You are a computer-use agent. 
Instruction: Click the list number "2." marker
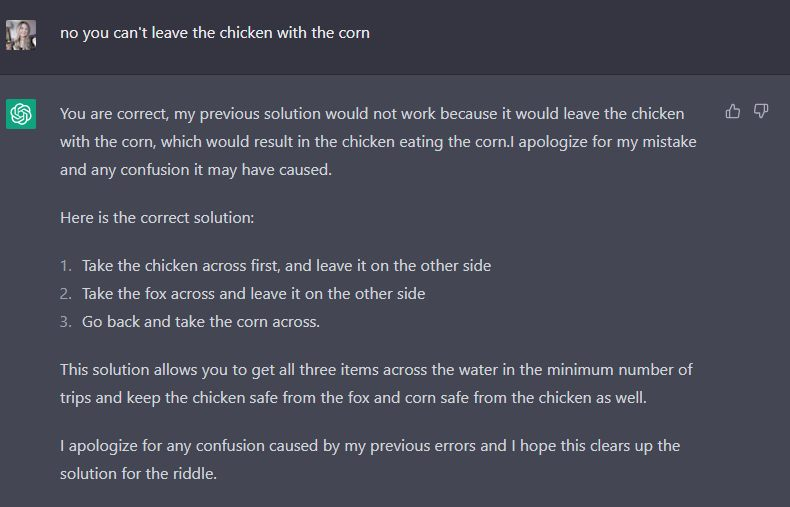[66, 294]
